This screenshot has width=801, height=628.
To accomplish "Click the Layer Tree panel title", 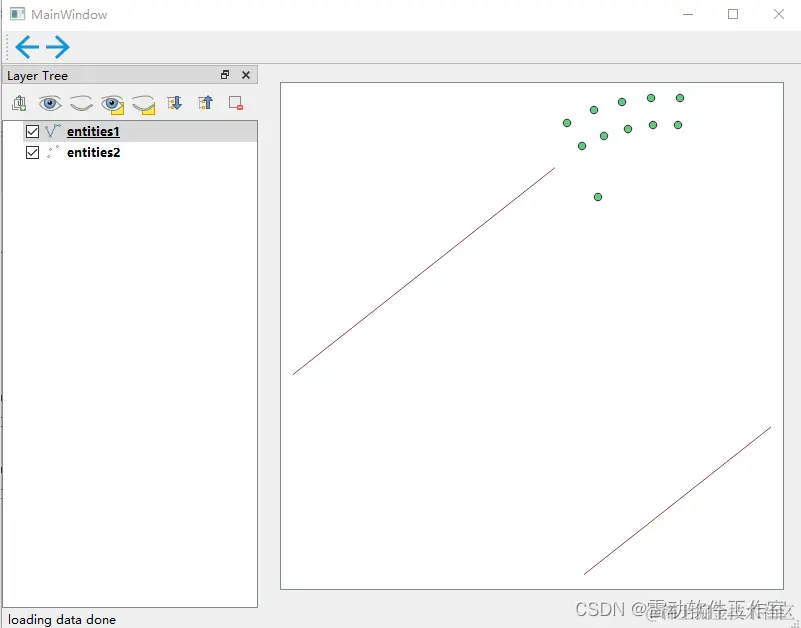I will [x=37, y=76].
